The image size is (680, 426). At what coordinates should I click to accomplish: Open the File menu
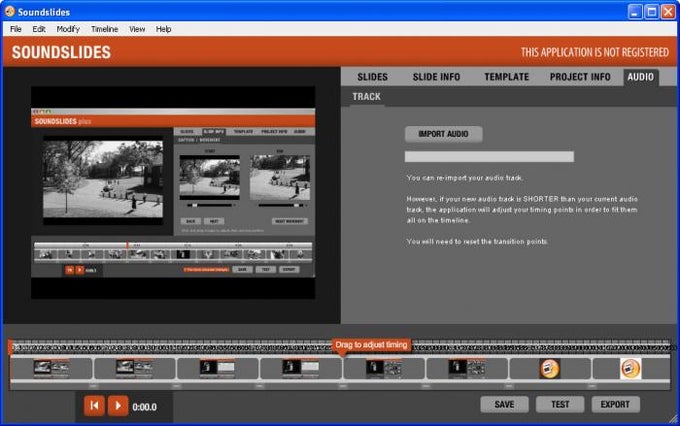[x=16, y=29]
